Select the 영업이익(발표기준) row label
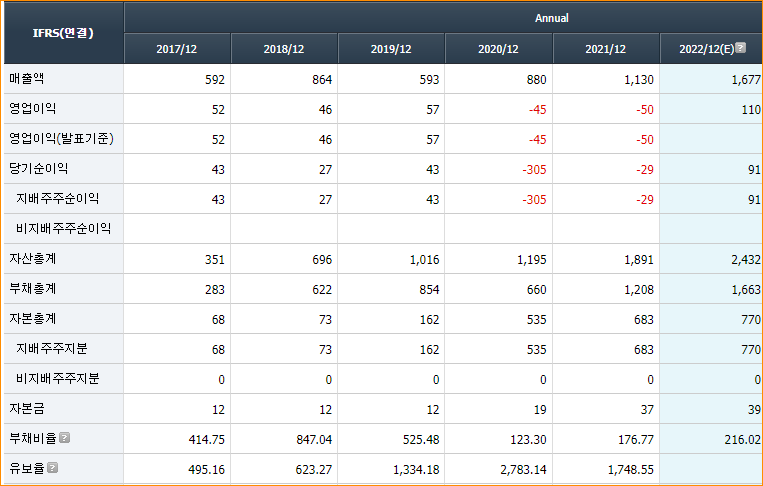 [x=61, y=139]
